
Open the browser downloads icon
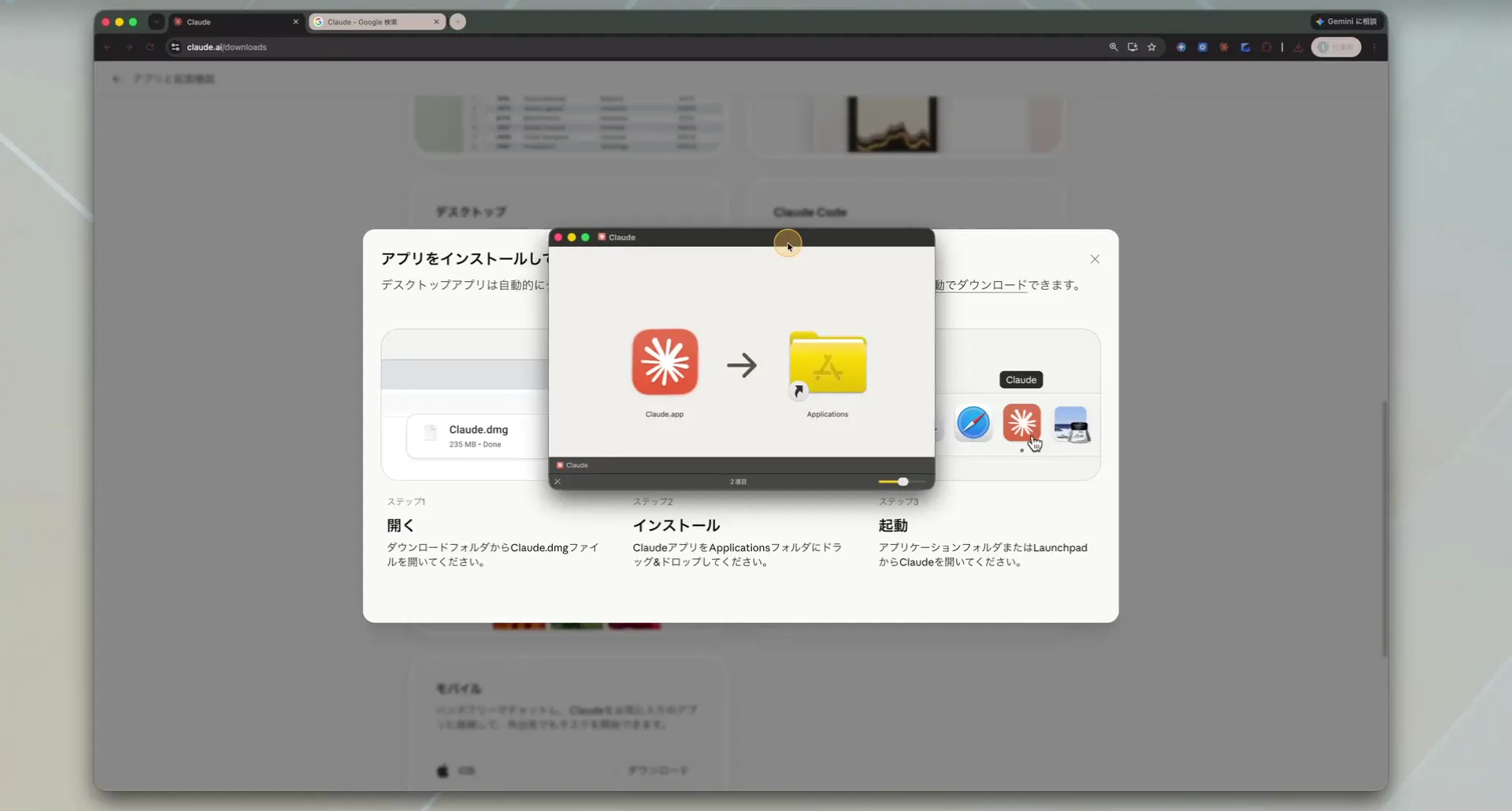point(1298,47)
